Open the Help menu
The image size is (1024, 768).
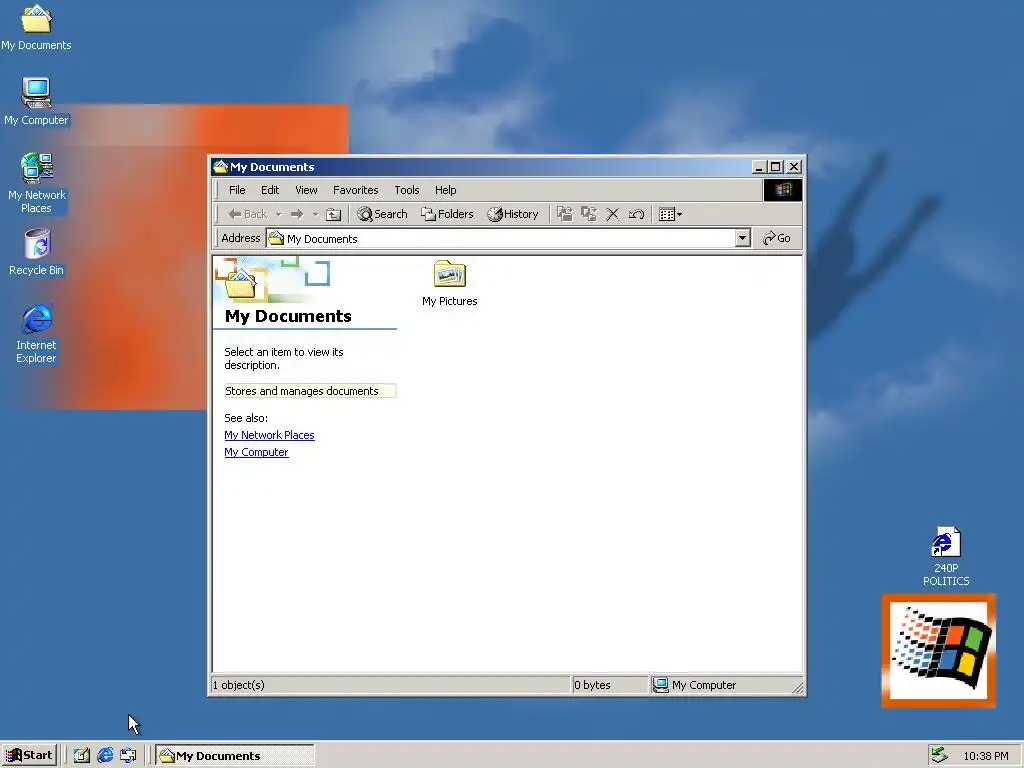445,190
